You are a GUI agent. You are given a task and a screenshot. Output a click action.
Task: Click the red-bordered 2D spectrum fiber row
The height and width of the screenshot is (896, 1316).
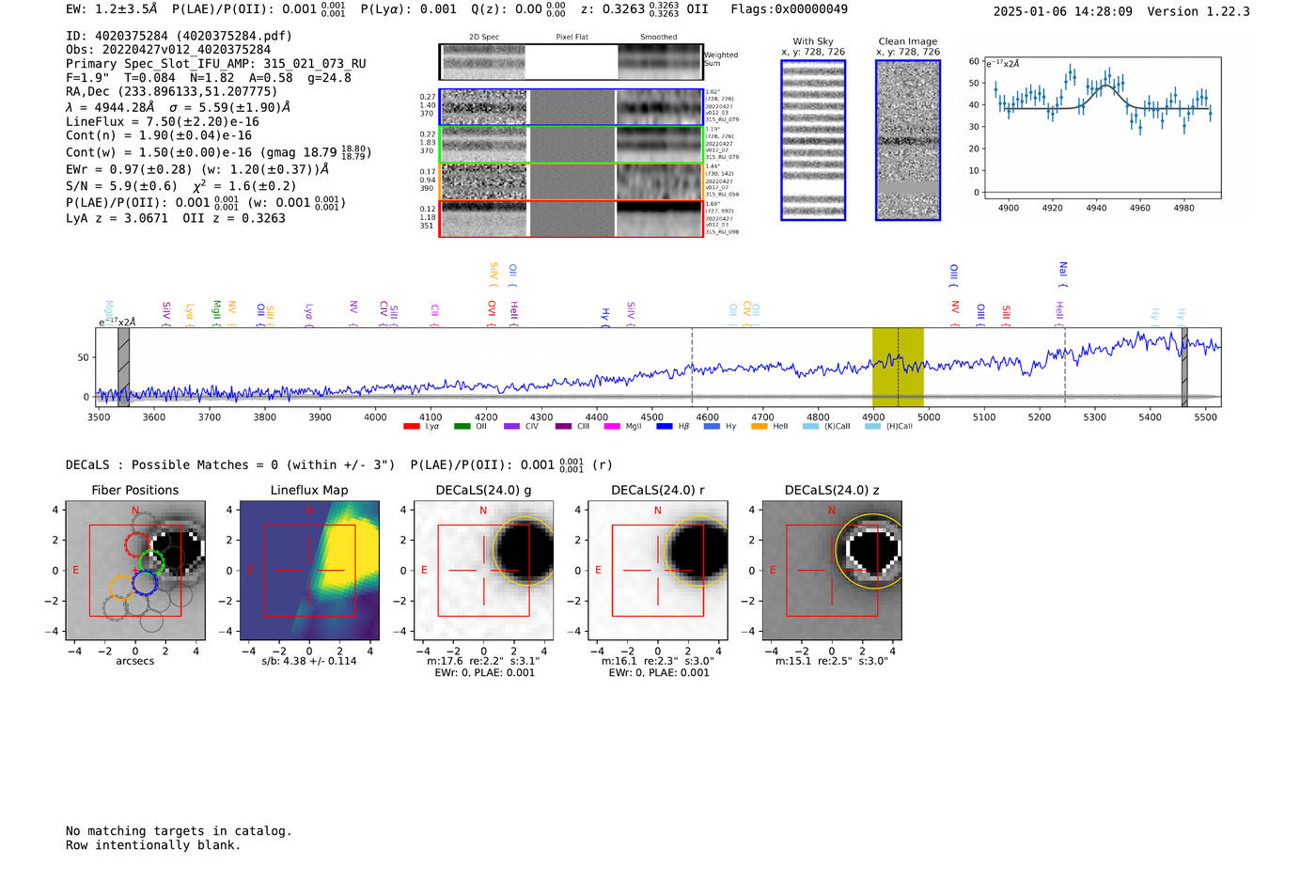point(571,219)
